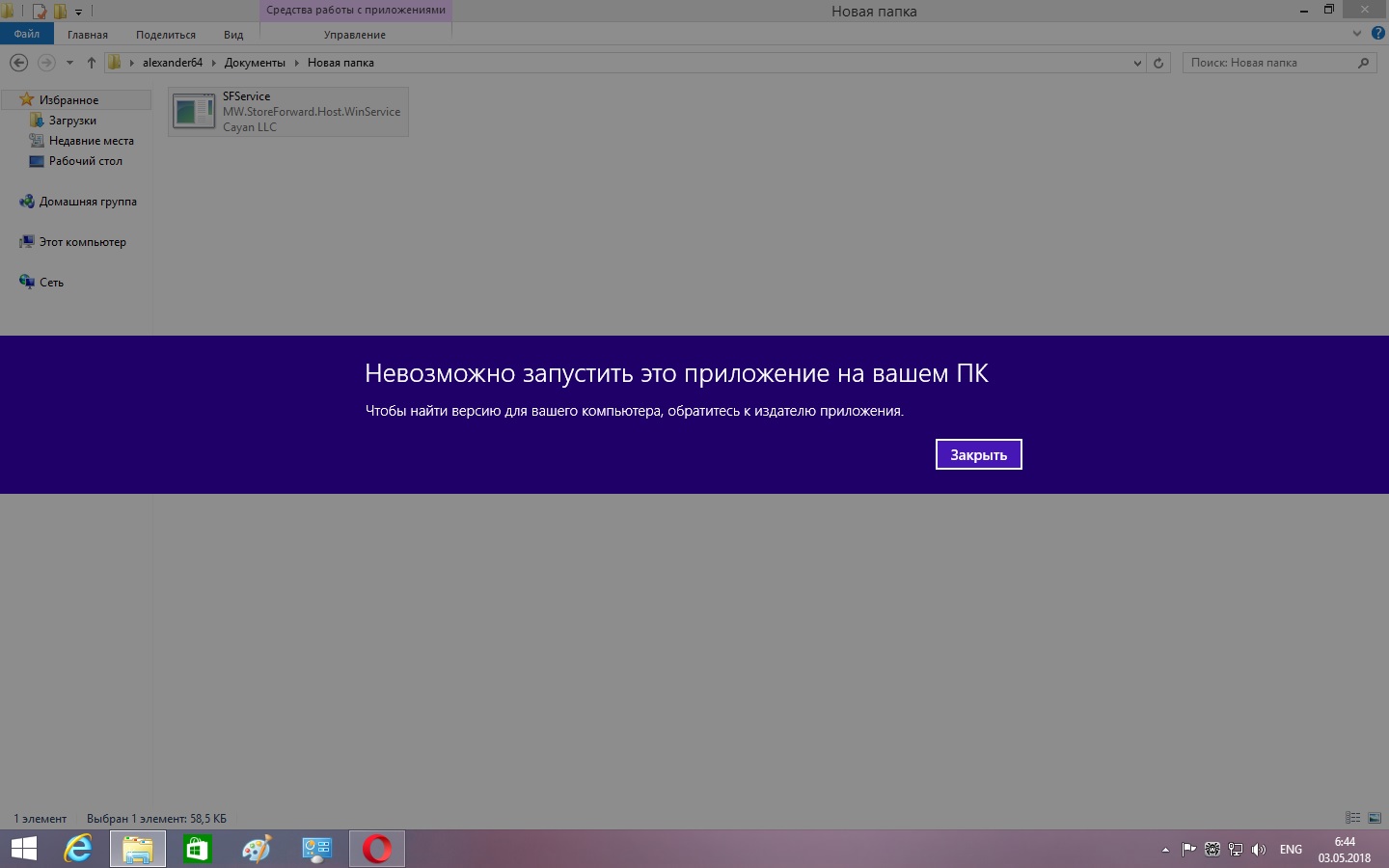The height and width of the screenshot is (868, 1389).
Task: Close the Новая папка Explorer window
Action: click(x=1364, y=10)
